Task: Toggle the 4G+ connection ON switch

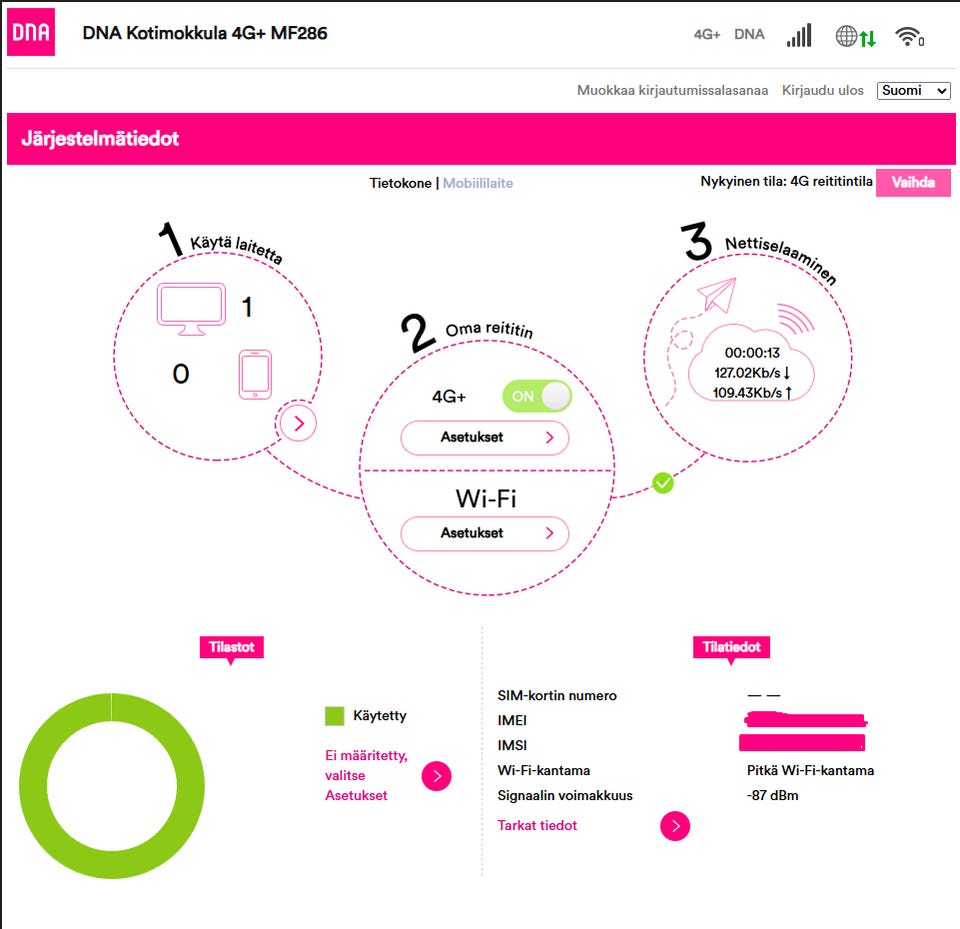Action: (537, 396)
